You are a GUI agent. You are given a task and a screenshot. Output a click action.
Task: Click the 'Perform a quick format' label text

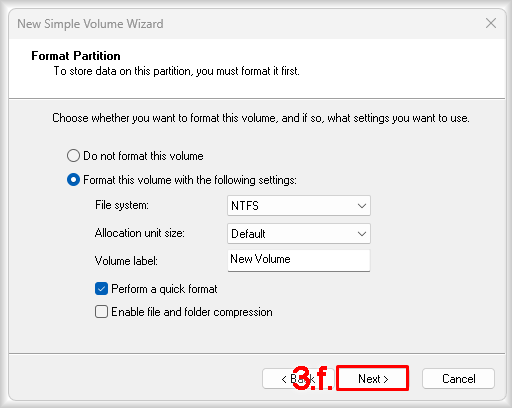click(164, 289)
